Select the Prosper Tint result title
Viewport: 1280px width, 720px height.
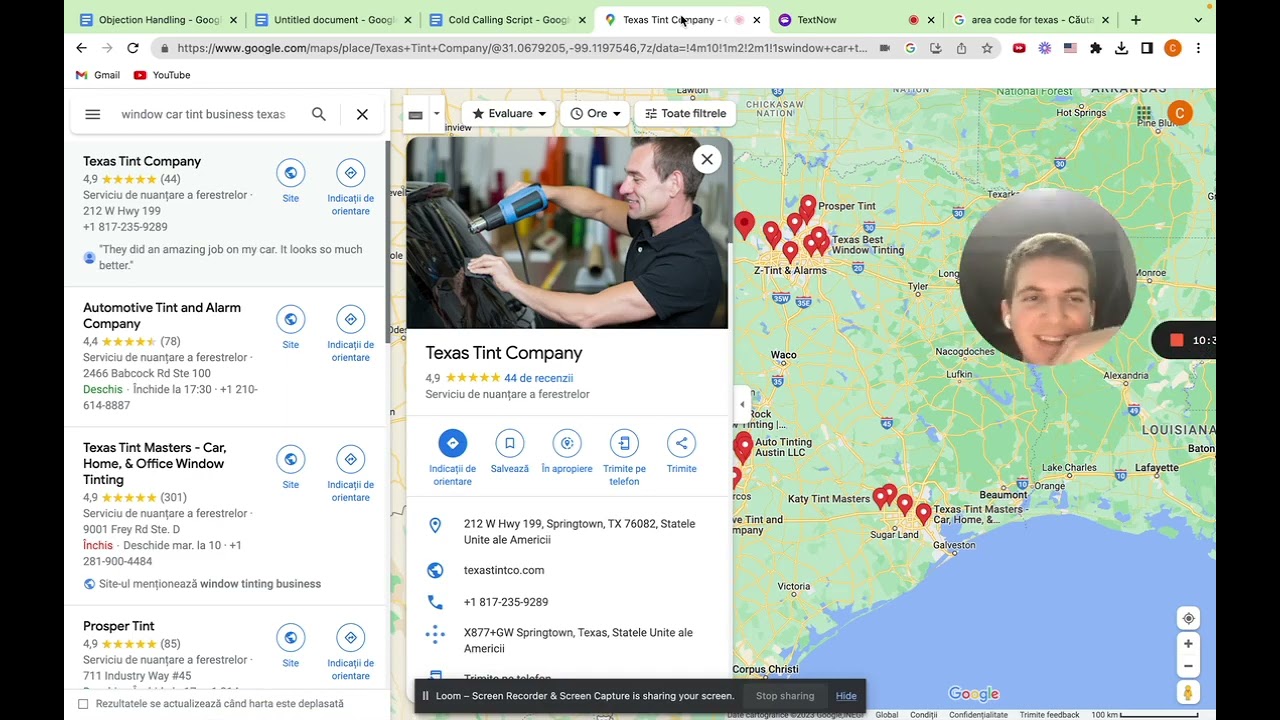119,626
